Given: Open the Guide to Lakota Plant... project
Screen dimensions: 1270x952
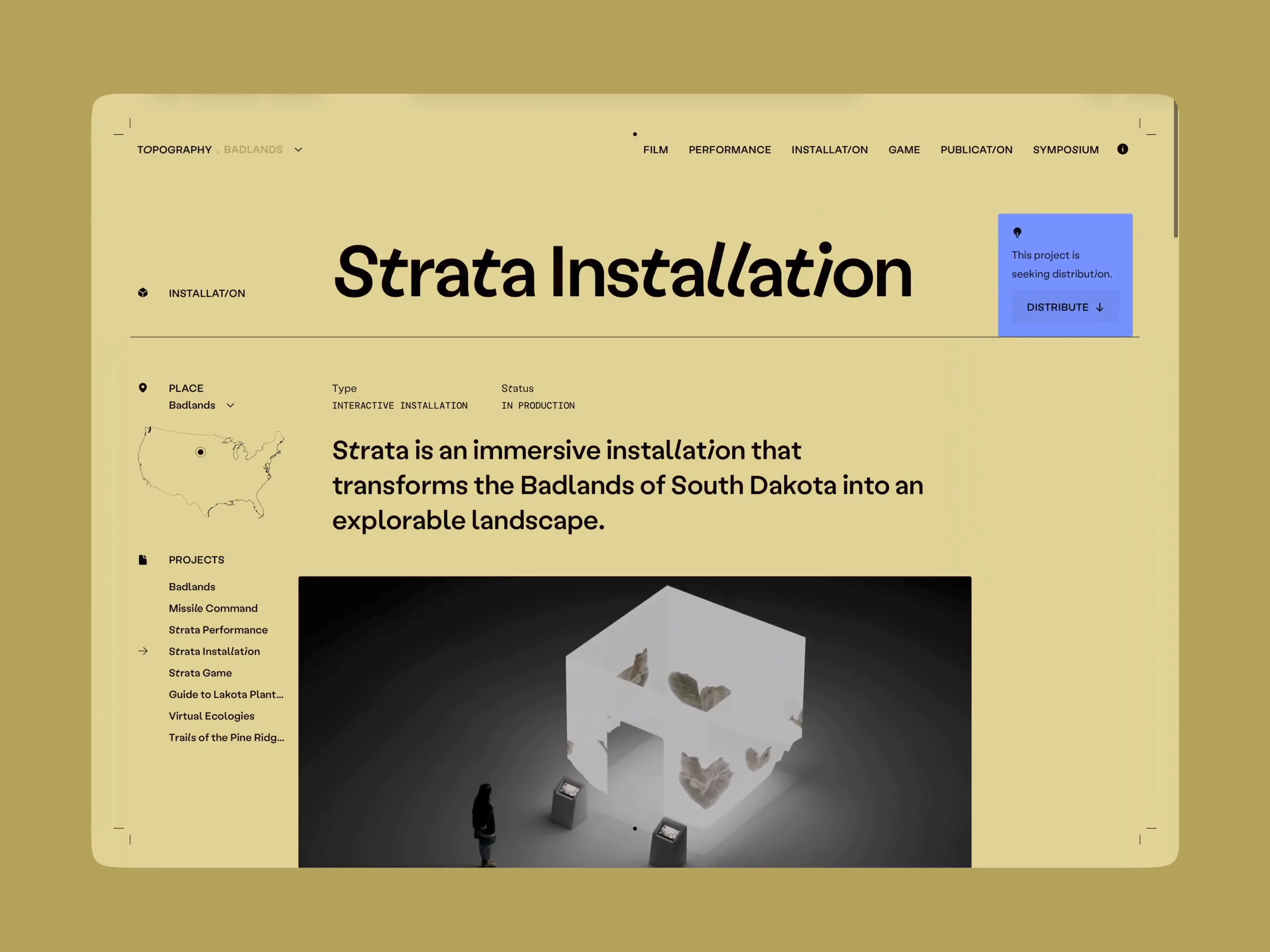Looking at the screenshot, I should point(226,694).
